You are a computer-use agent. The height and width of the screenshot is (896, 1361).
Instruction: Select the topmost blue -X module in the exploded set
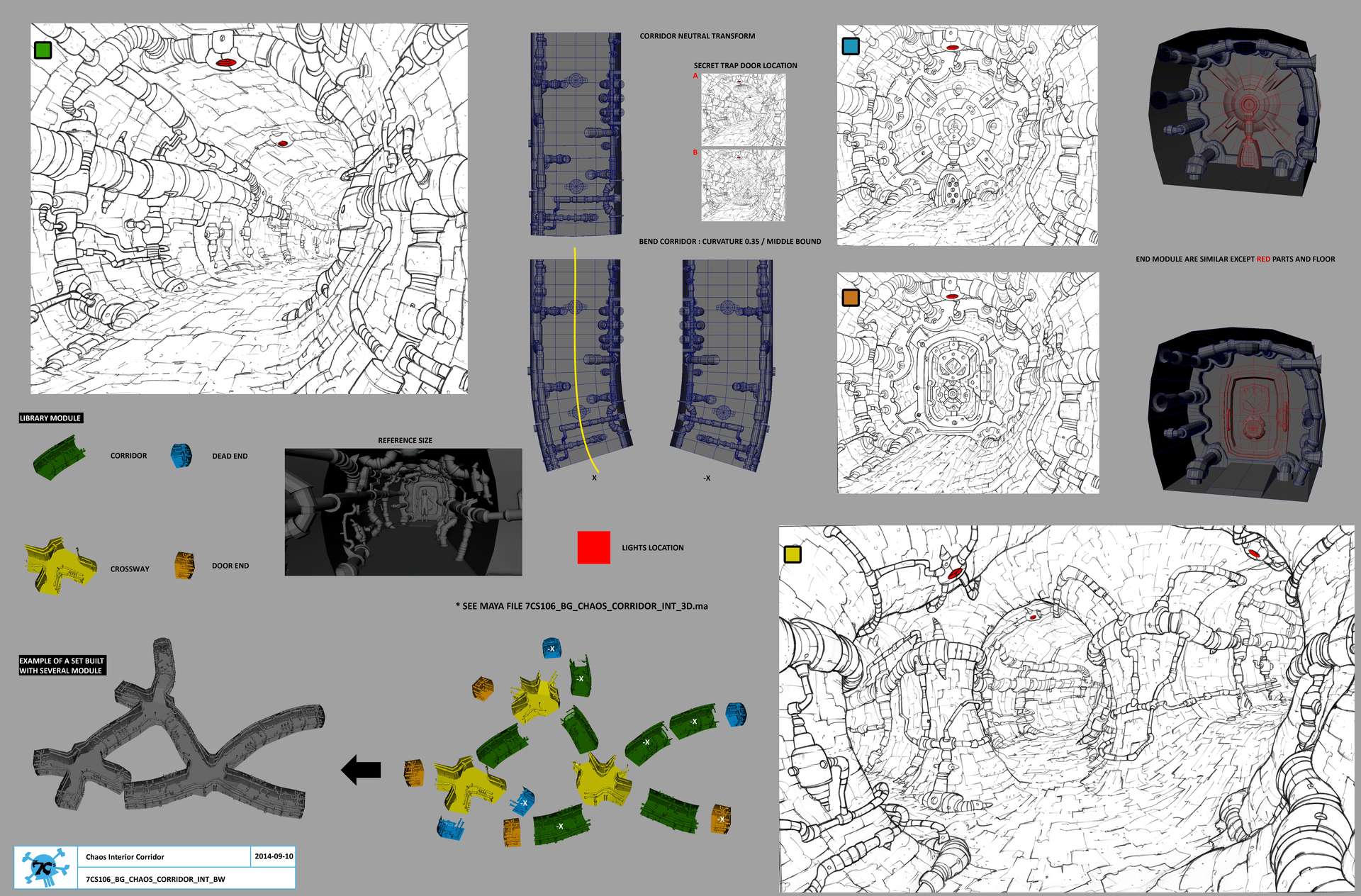552,648
